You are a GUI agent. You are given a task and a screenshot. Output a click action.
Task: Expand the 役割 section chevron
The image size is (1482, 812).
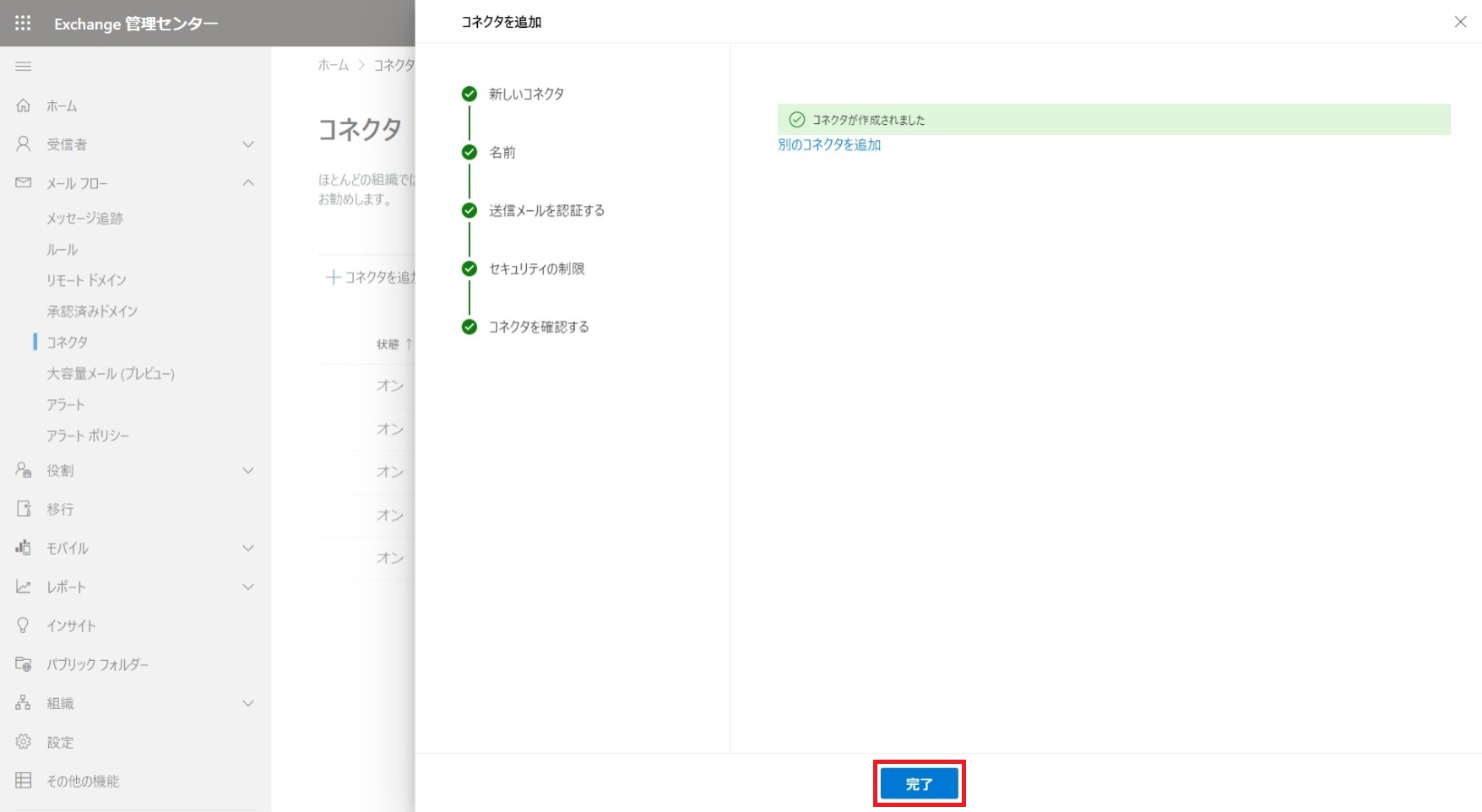click(248, 470)
